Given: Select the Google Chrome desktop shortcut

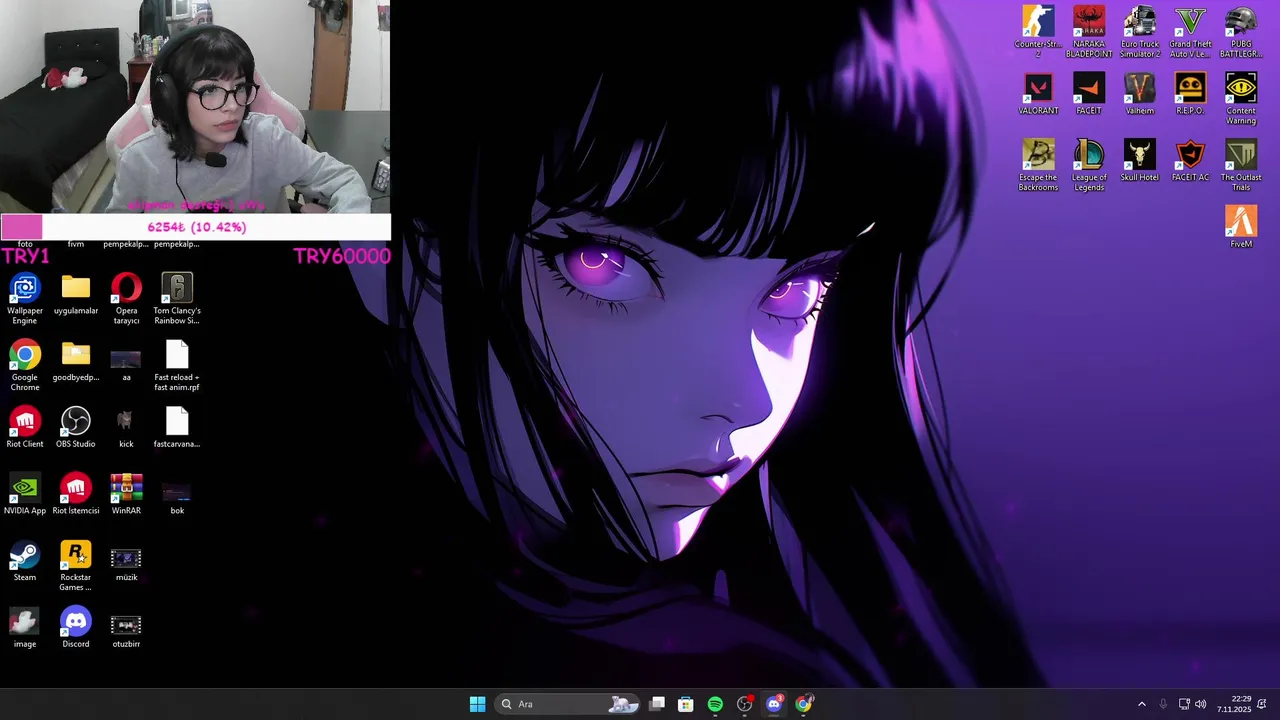Looking at the screenshot, I should pos(25,366).
